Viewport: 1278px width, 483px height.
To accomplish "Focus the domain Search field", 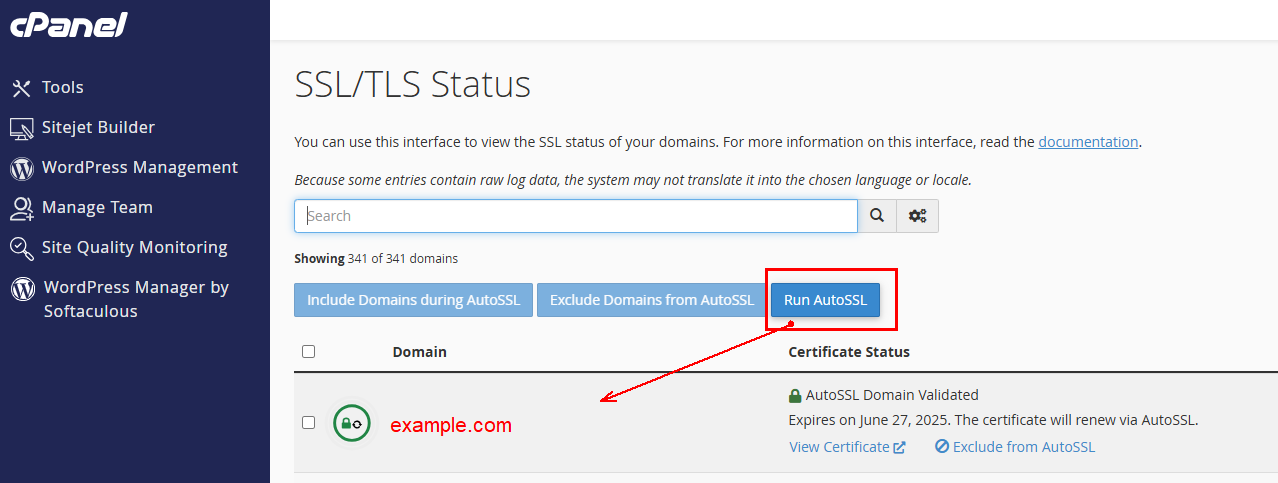I will point(576,216).
